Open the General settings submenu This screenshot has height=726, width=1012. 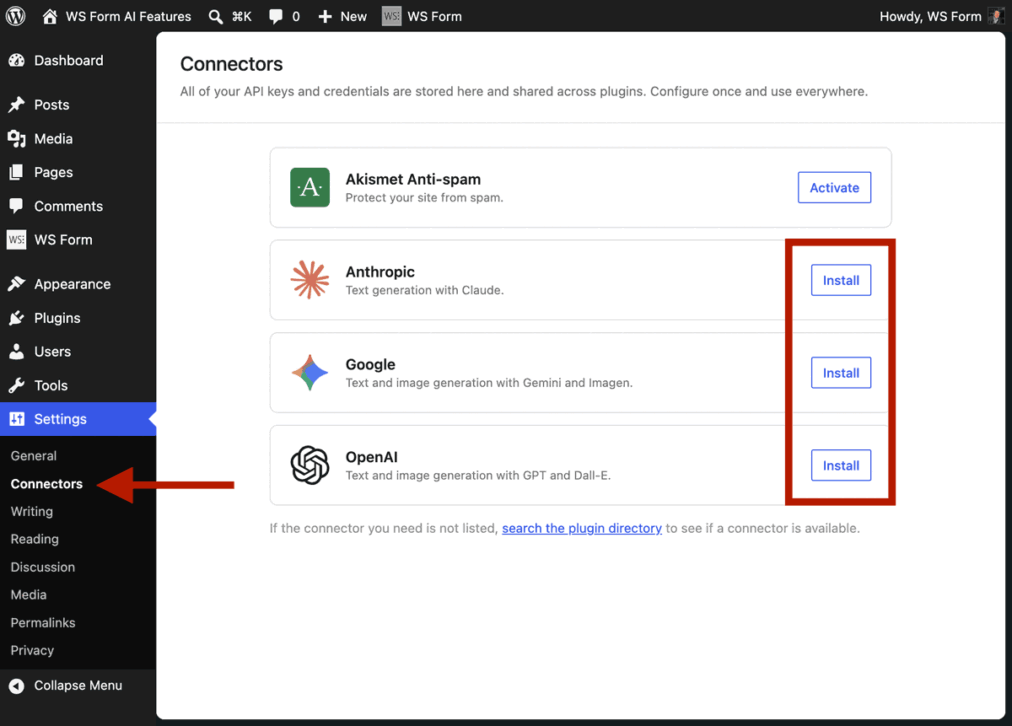click(x=34, y=456)
